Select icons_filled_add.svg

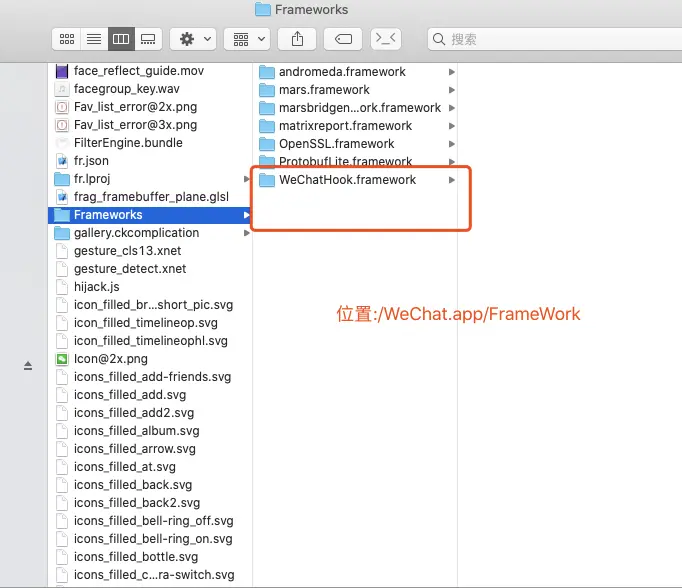(130, 395)
